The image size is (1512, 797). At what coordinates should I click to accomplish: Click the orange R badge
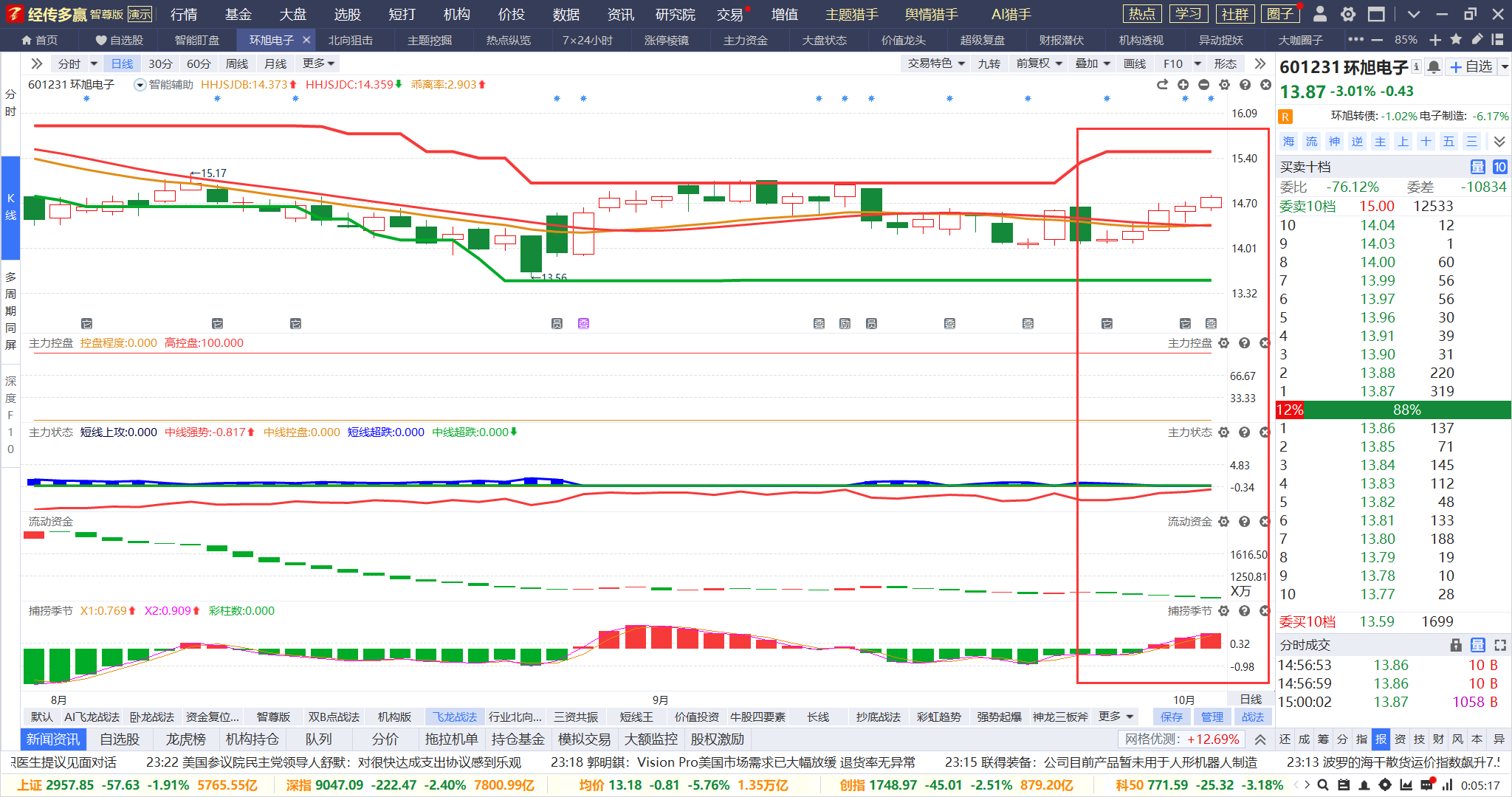(1285, 117)
